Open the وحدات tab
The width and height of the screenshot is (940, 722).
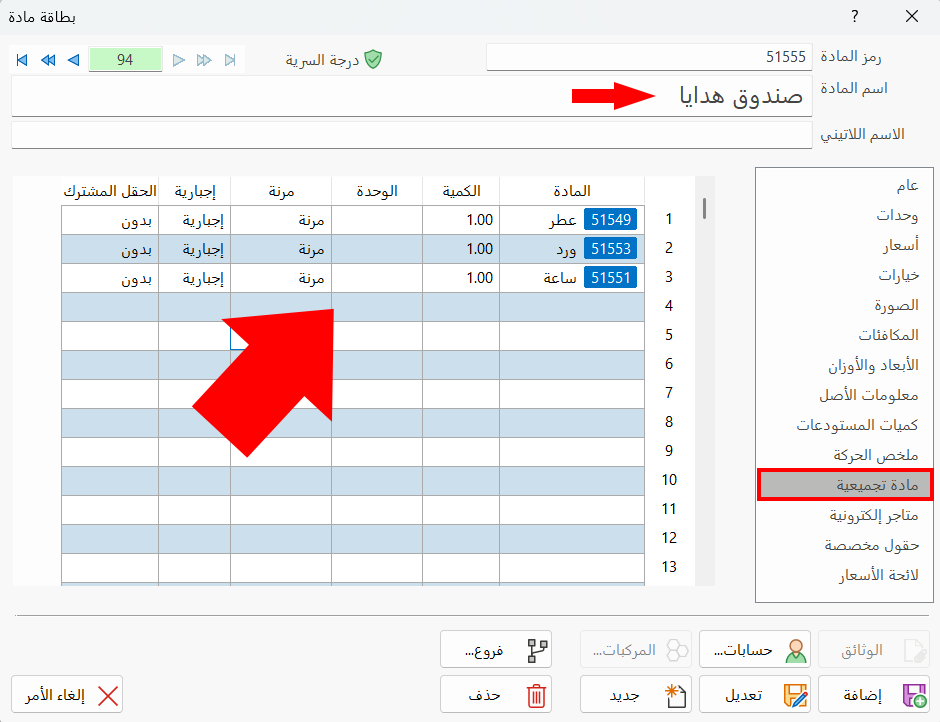845,215
